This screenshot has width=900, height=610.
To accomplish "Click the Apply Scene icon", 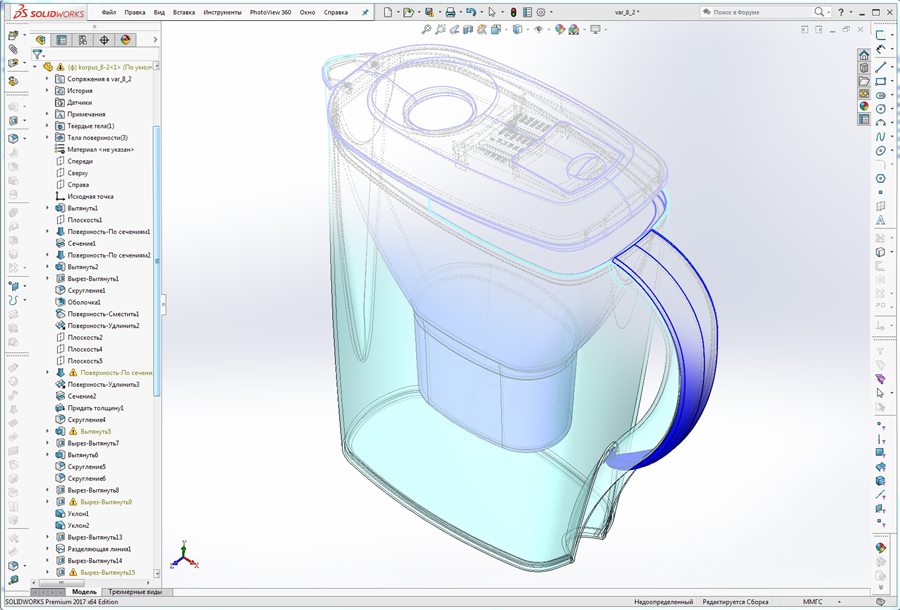I will pyautogui.click(x=573, y=29).
